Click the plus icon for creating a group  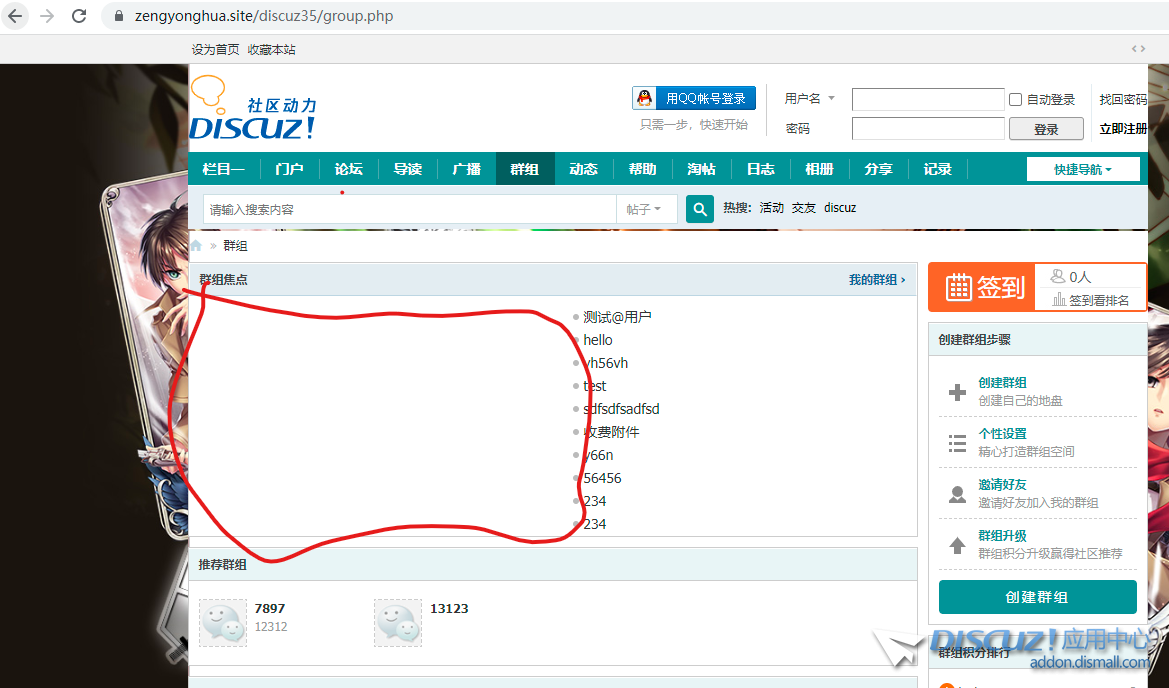tap(957, 392)
